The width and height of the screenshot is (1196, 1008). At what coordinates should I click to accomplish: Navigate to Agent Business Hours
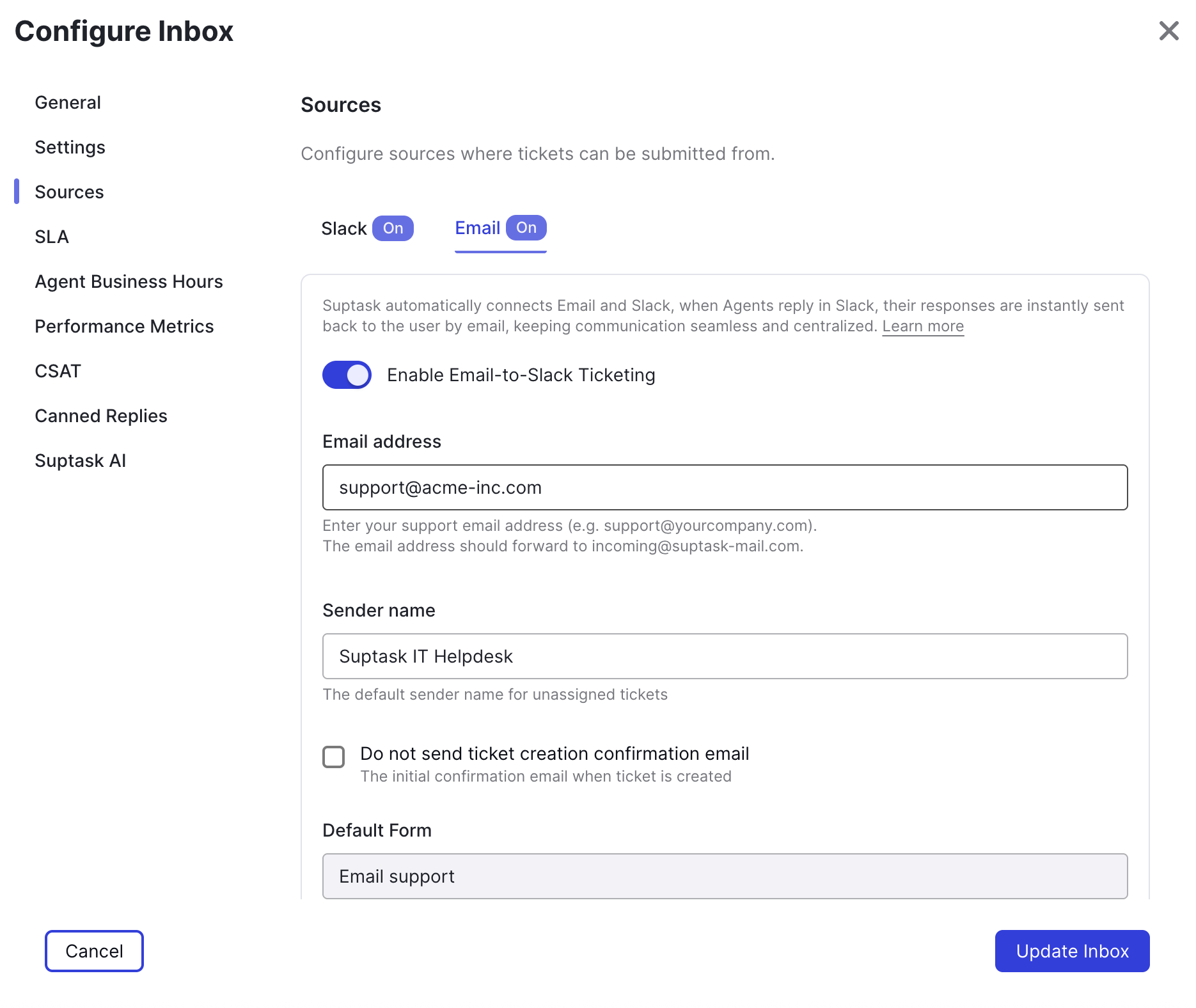[x=129, y=281]
